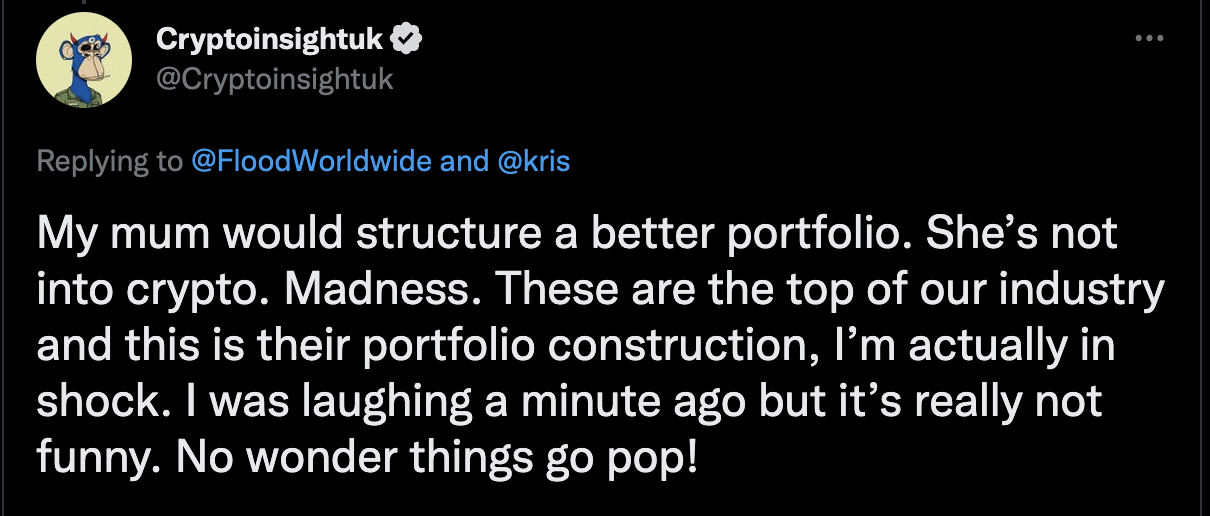The image size is (1210, 516).
Task: Open the Bored Ape profile picture
Action: (84, 61)
